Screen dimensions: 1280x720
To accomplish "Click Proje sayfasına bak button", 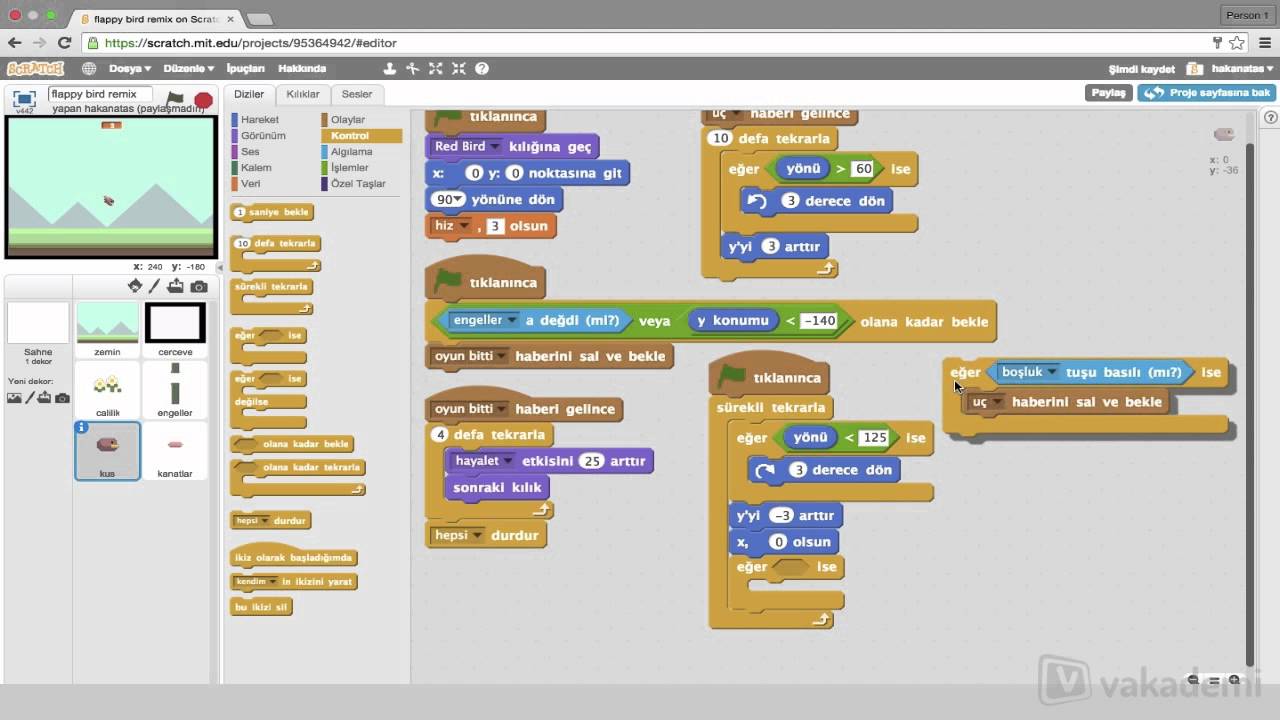I will click(1206, 92).
